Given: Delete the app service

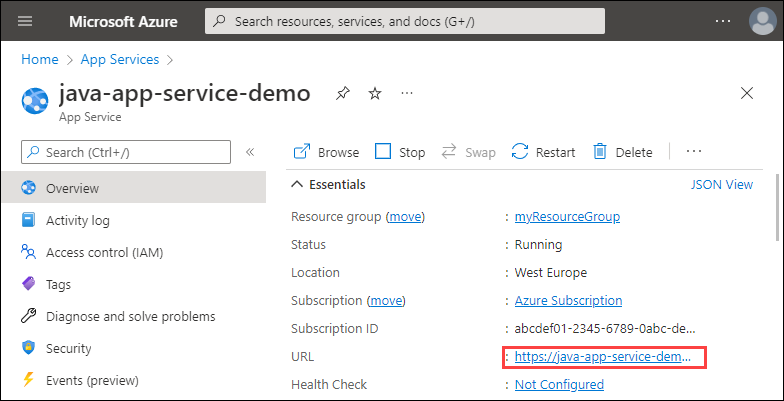Looking at the screenshot, I should pos(622,152).
